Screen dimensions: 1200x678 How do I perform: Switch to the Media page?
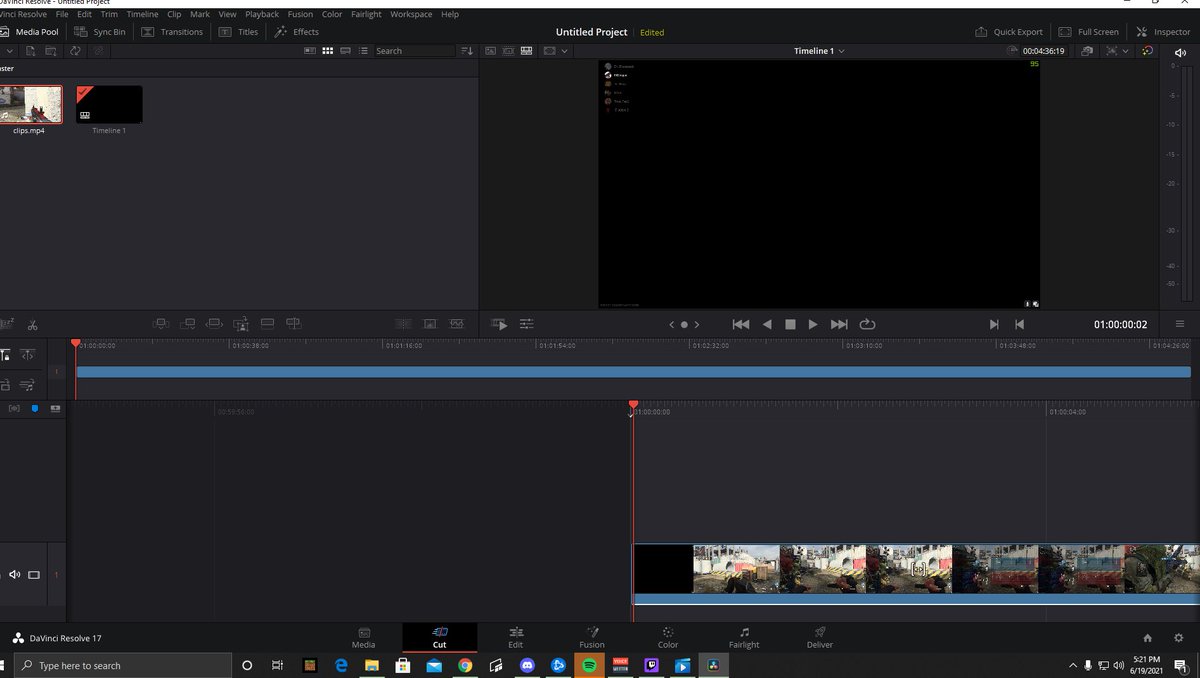(x=364, y=638)
